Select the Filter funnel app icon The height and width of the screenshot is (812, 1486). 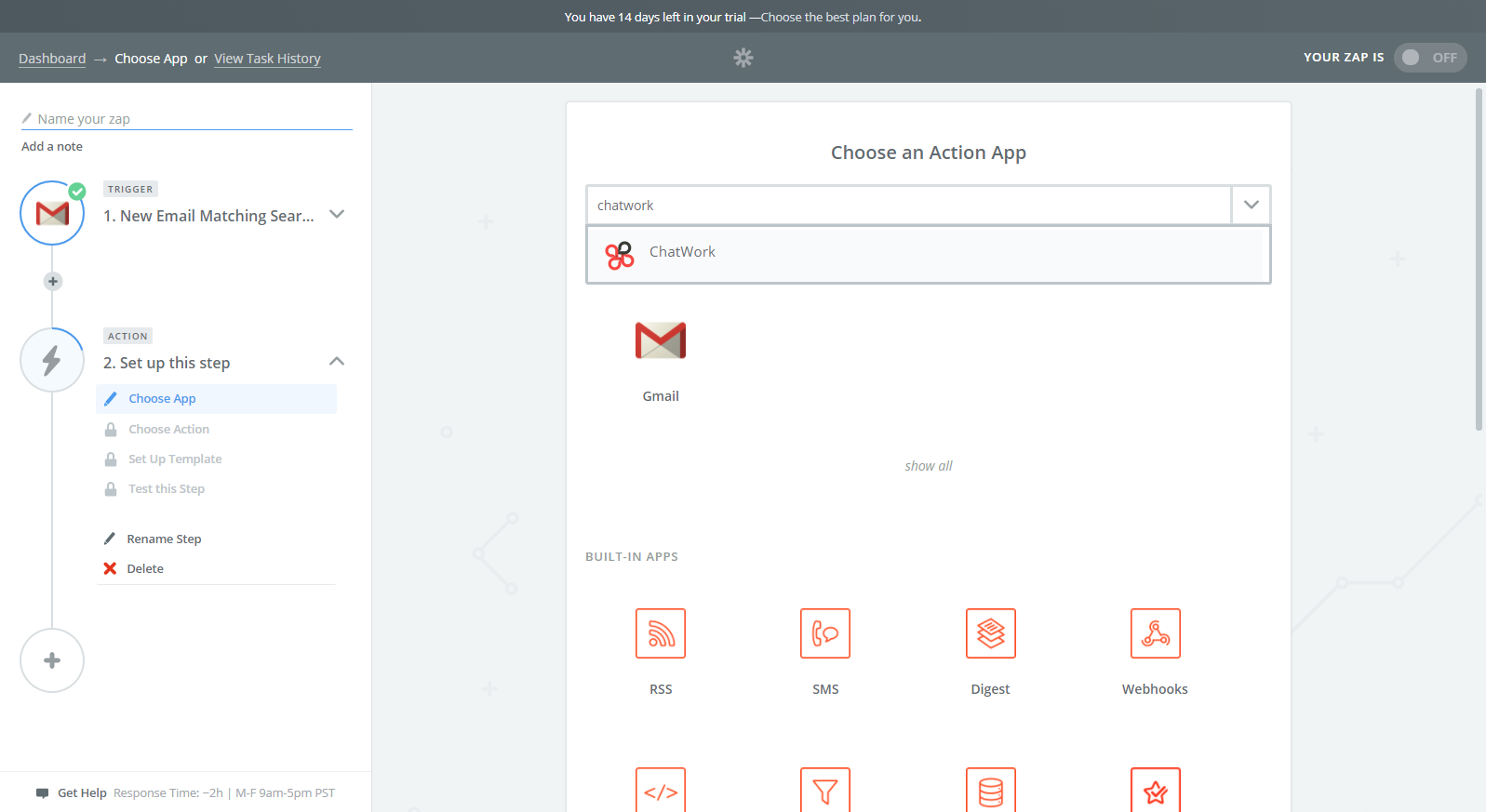point(825,791)
